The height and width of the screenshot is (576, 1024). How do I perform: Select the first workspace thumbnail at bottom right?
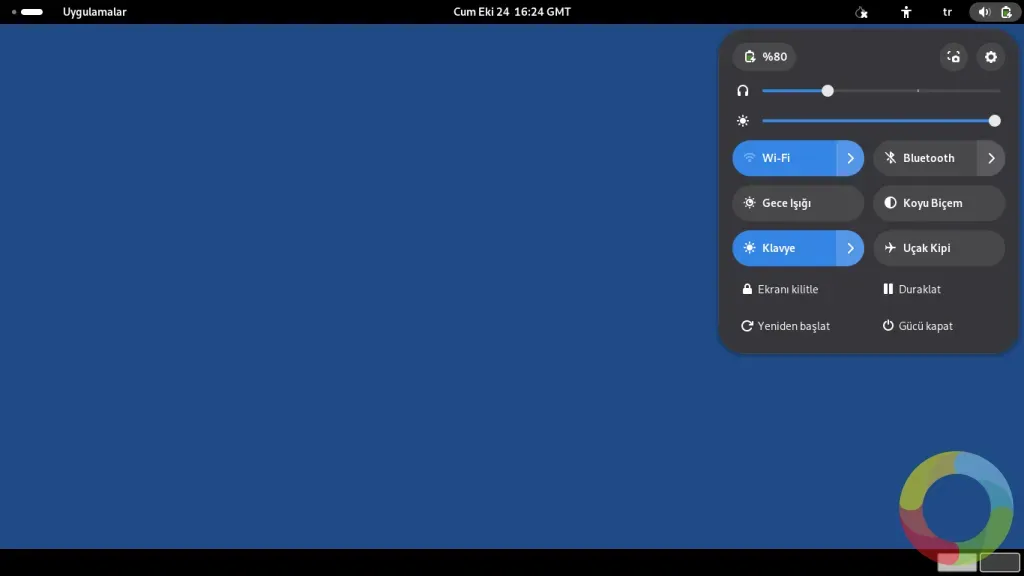click(957, 562)
